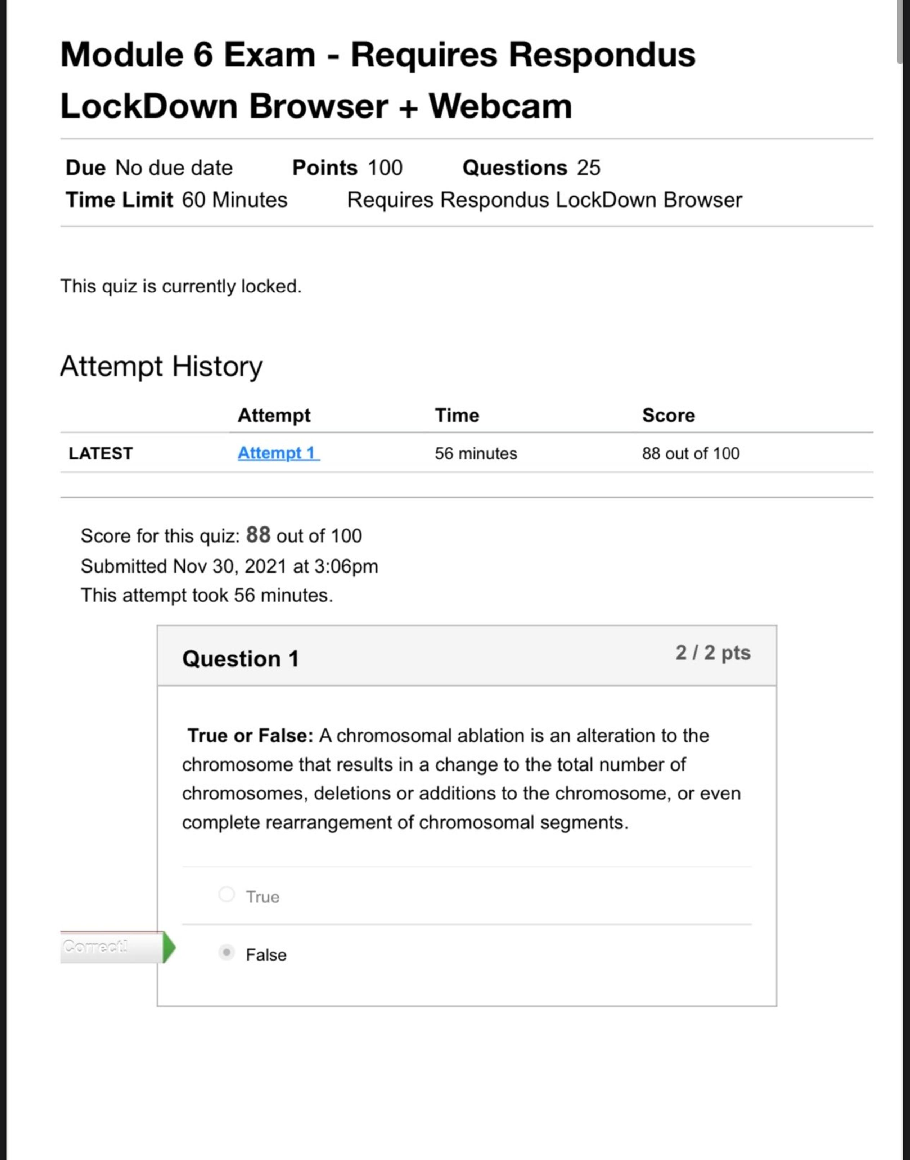Click the LATEST row label
Viewport: 910px width, 1160px height.
tap(101, 453)
